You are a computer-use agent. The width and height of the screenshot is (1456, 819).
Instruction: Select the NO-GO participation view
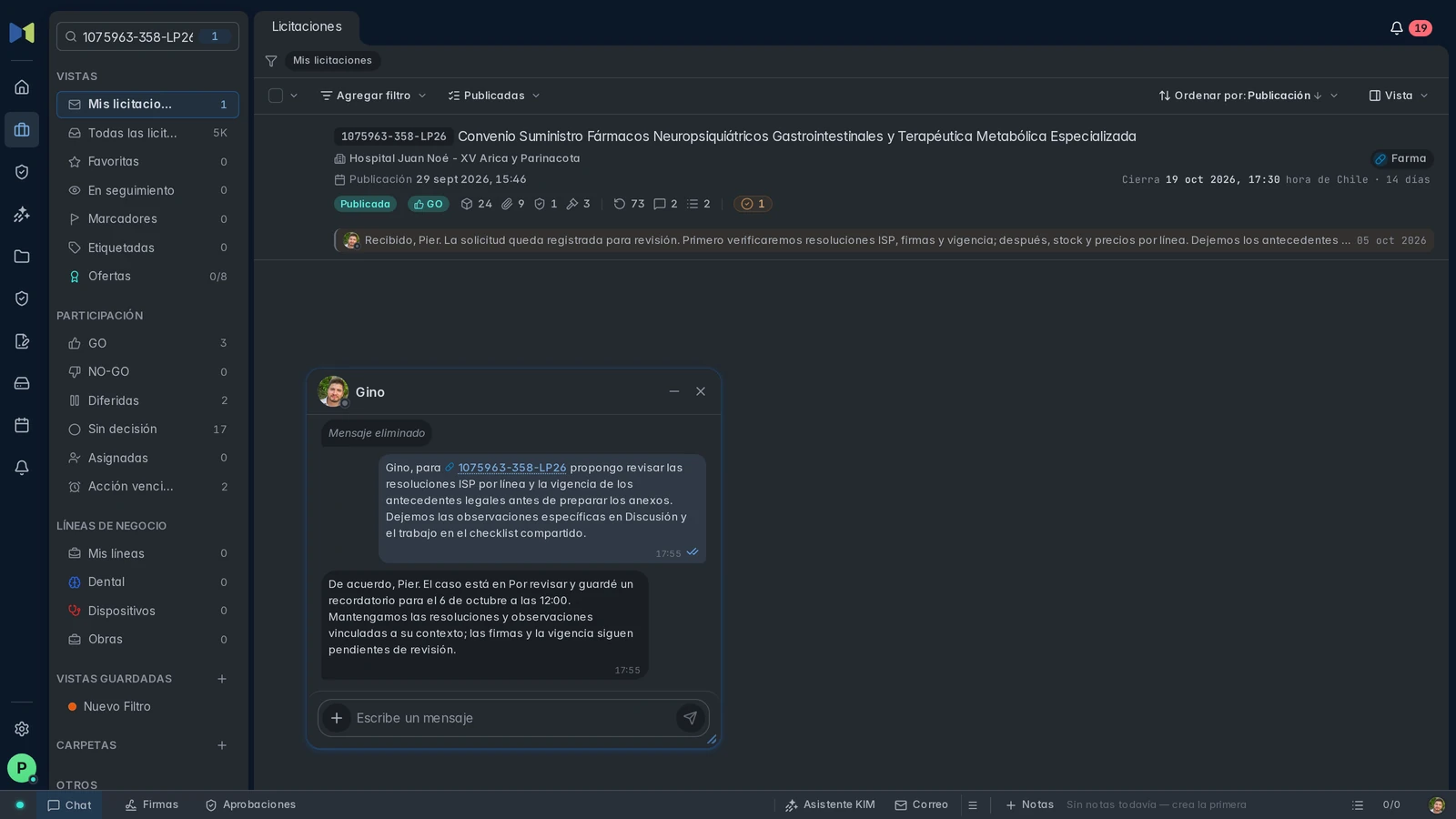tap(147, 372)
